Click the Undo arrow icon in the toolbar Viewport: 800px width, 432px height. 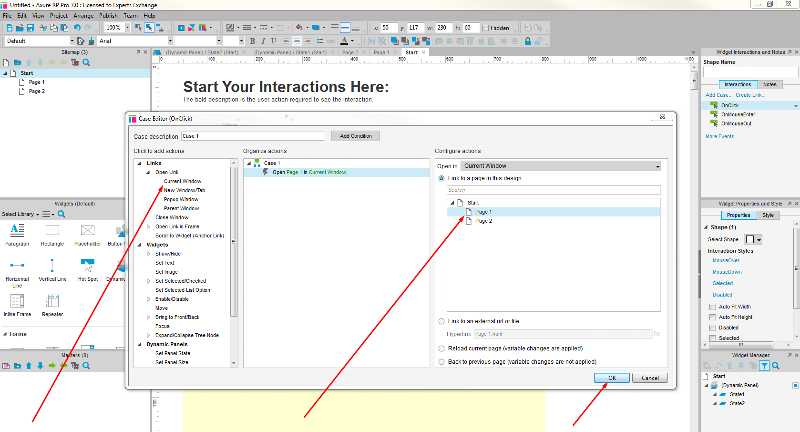point(77,28)
